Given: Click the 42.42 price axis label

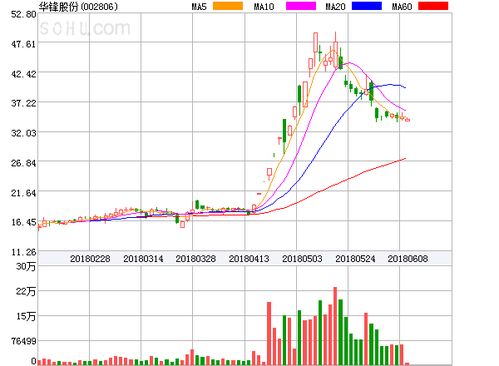Looking at the screenshot, I should [x=24, y=74].
